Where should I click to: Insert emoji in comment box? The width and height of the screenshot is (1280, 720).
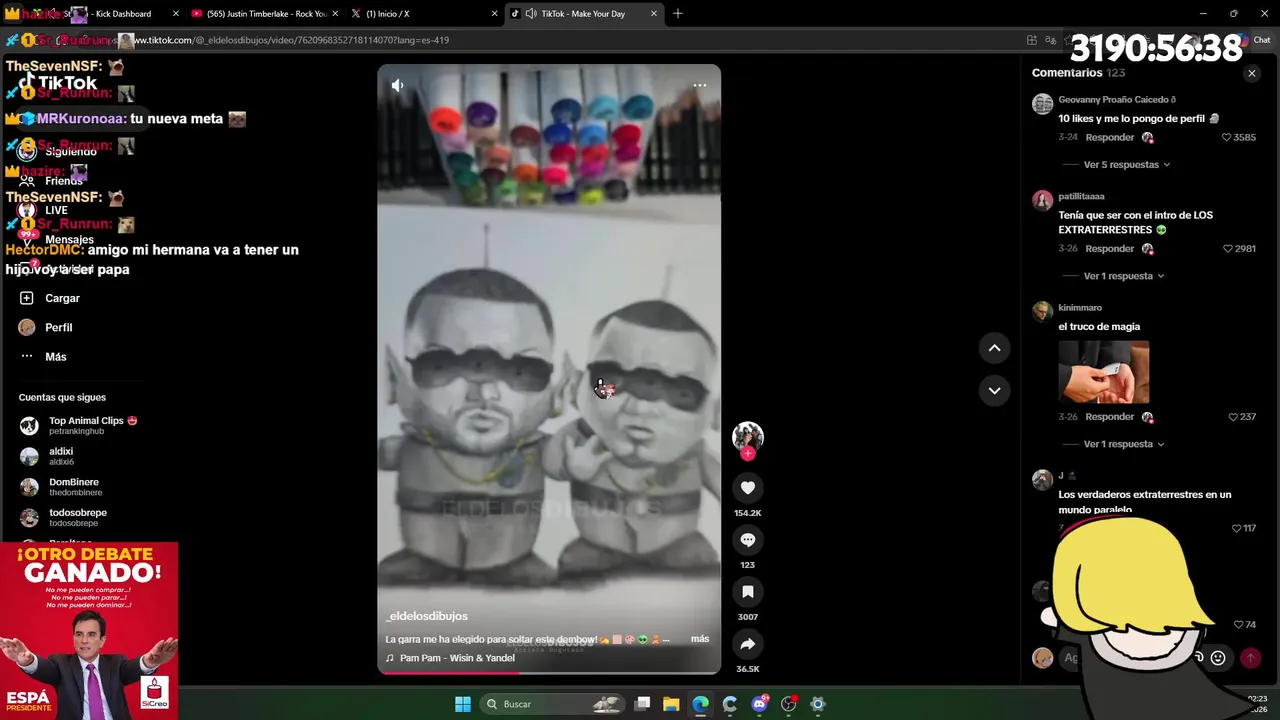[1218, 658]
